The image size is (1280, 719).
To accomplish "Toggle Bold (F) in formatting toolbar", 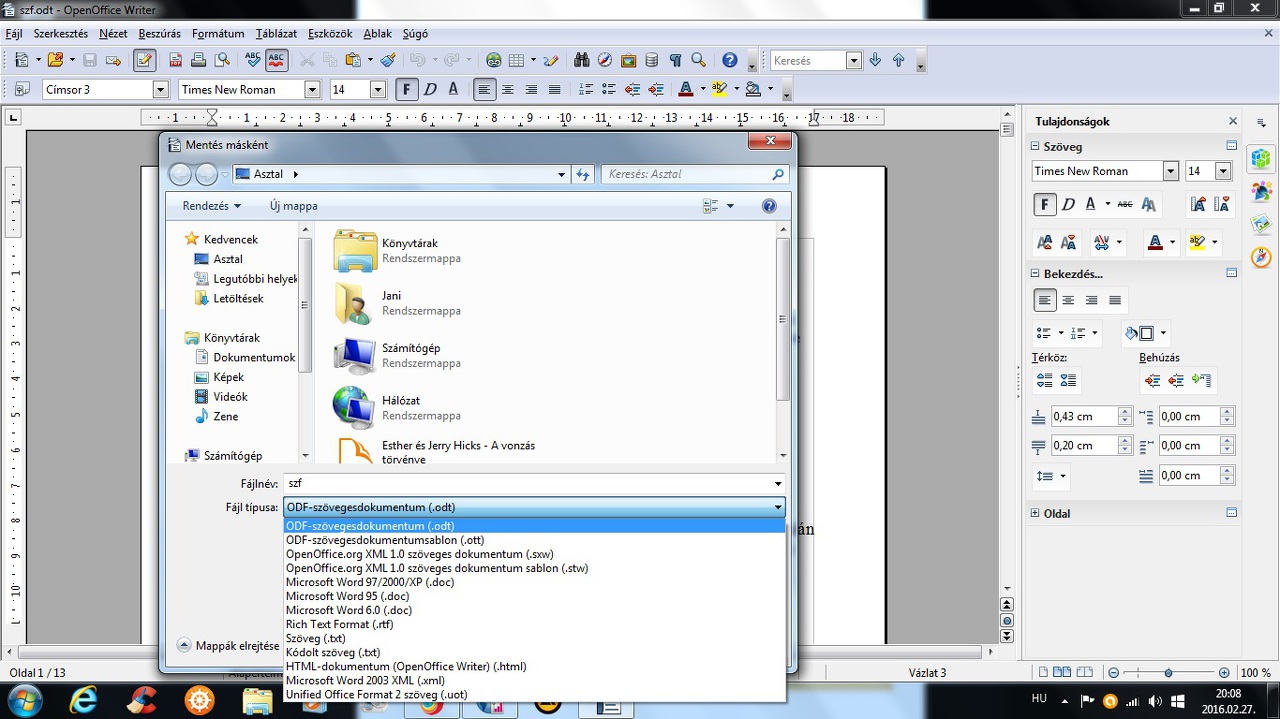I will (x=406, y=89).
